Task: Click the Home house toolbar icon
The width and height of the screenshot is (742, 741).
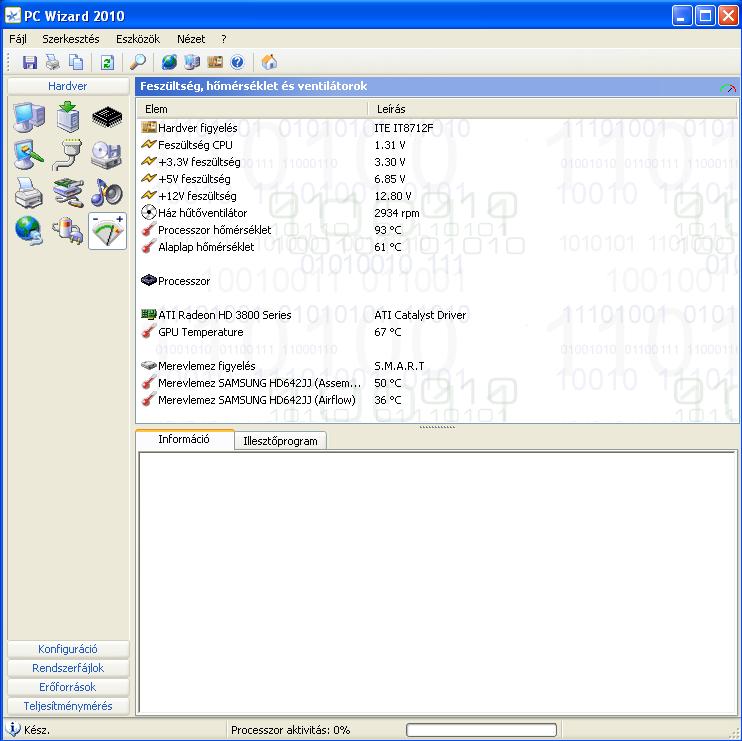Action: pyautogui.click(x=269, y=62)
